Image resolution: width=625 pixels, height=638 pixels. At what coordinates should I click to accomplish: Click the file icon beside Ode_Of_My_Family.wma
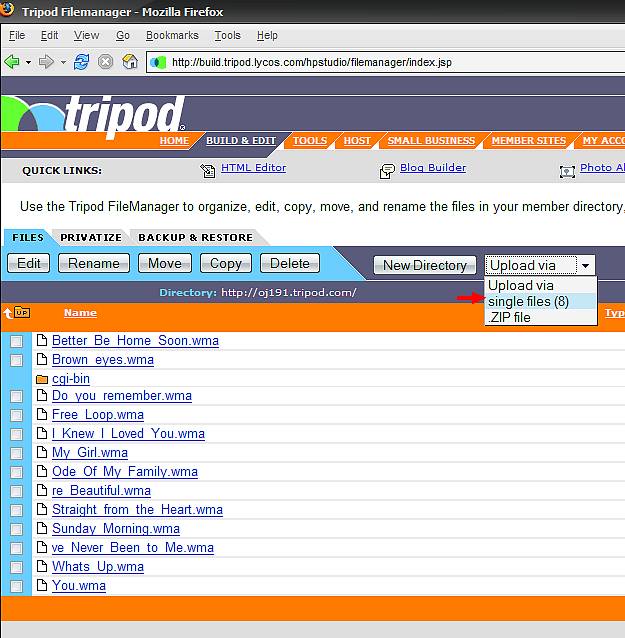point(42,471)
